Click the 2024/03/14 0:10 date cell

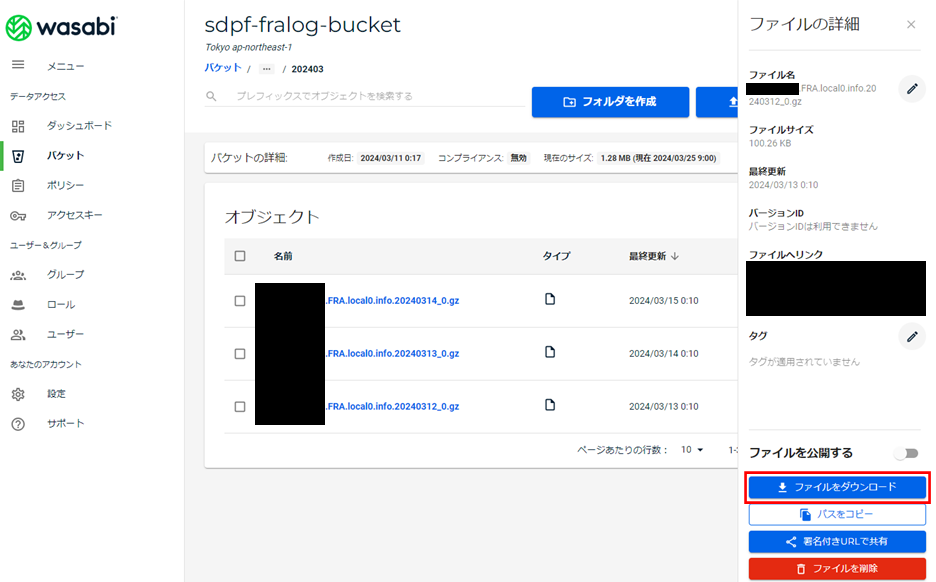[663, 354]
